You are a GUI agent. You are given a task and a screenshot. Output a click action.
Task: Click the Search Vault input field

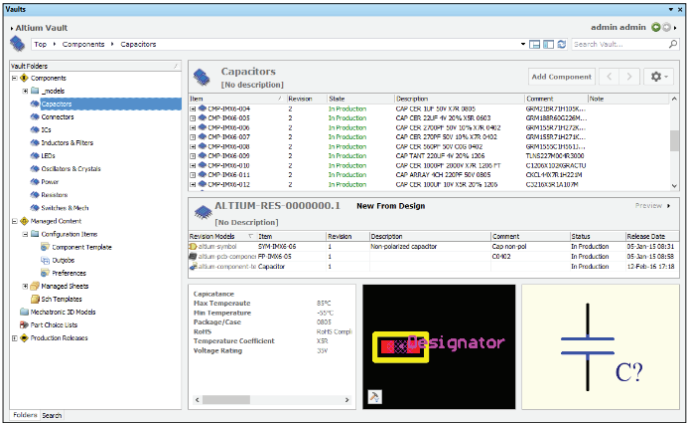[620, 44]
